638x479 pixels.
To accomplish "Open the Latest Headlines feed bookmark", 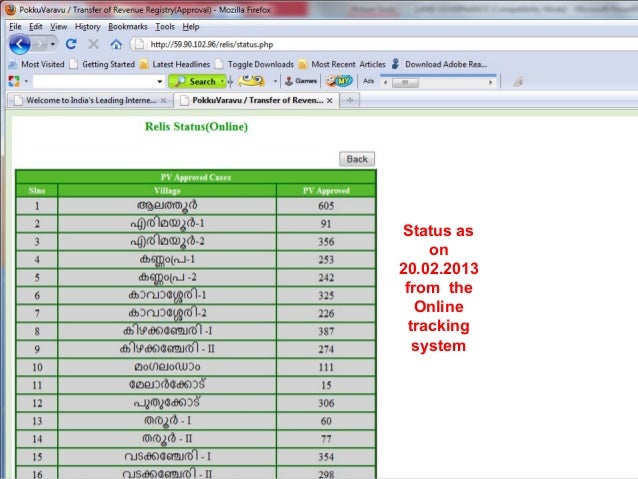I will tap(175, 64).
